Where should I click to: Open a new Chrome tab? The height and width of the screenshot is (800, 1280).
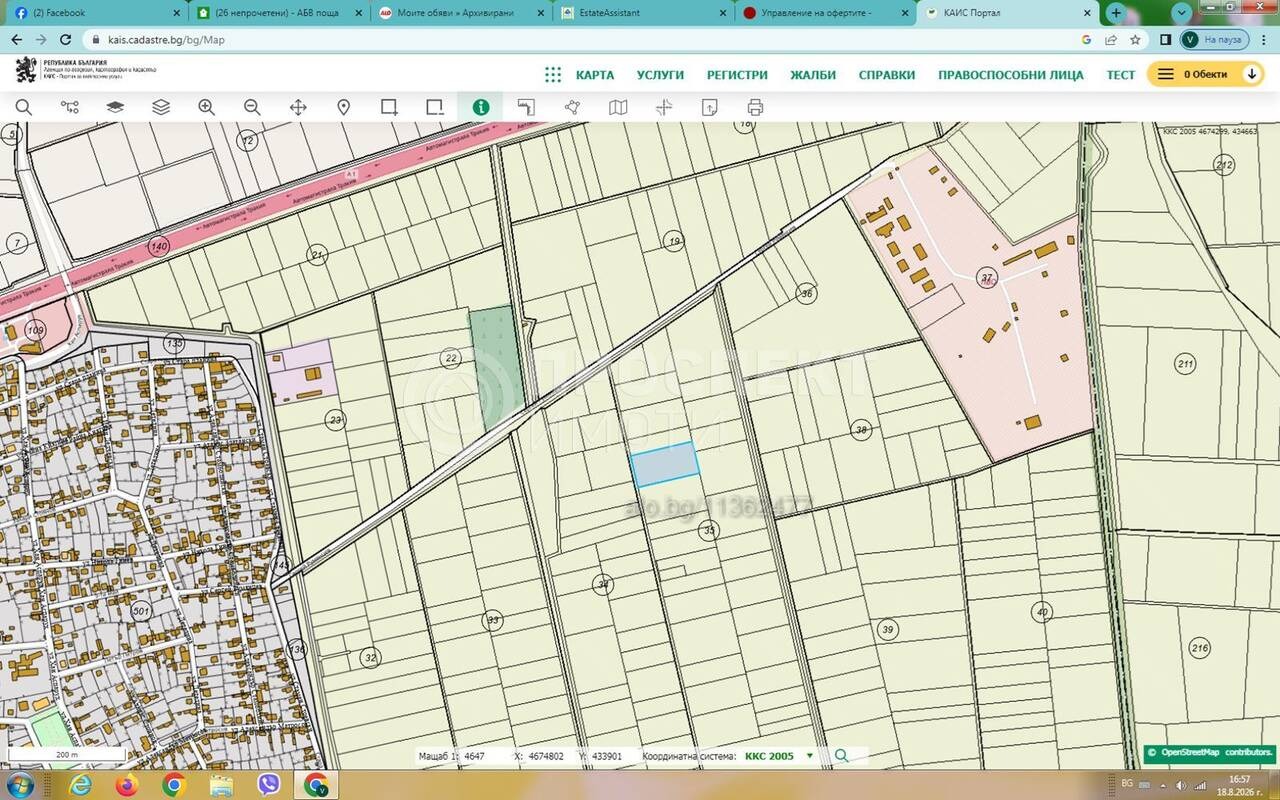(x=1116, y=13)
